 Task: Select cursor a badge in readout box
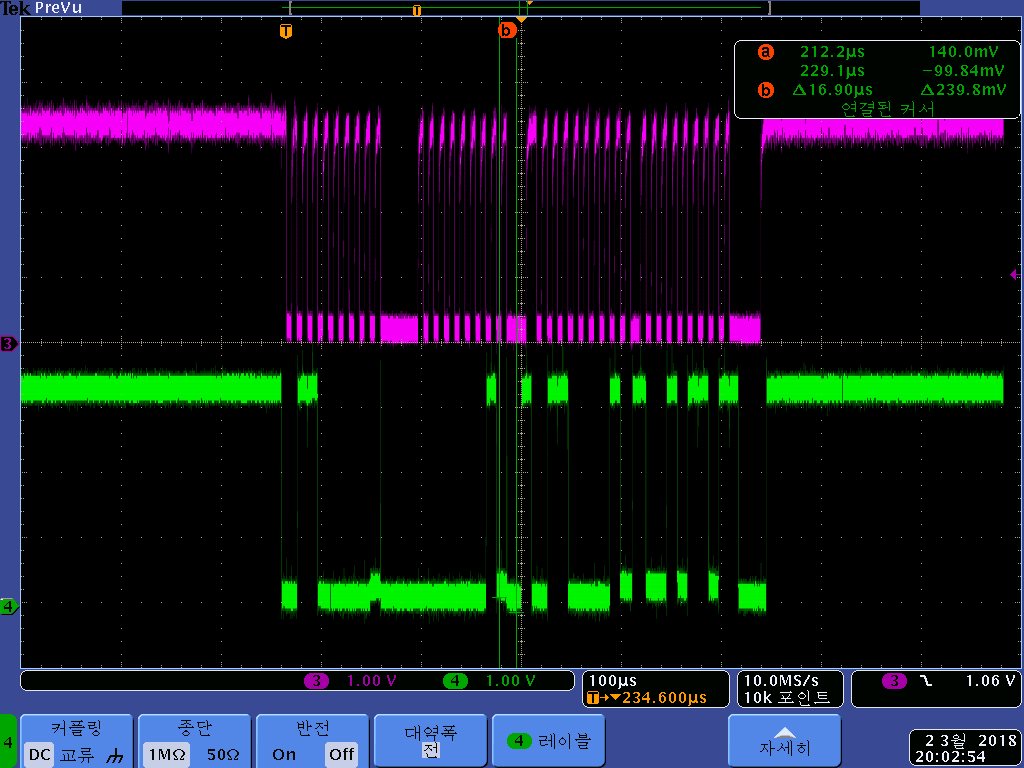pos(765,52)
